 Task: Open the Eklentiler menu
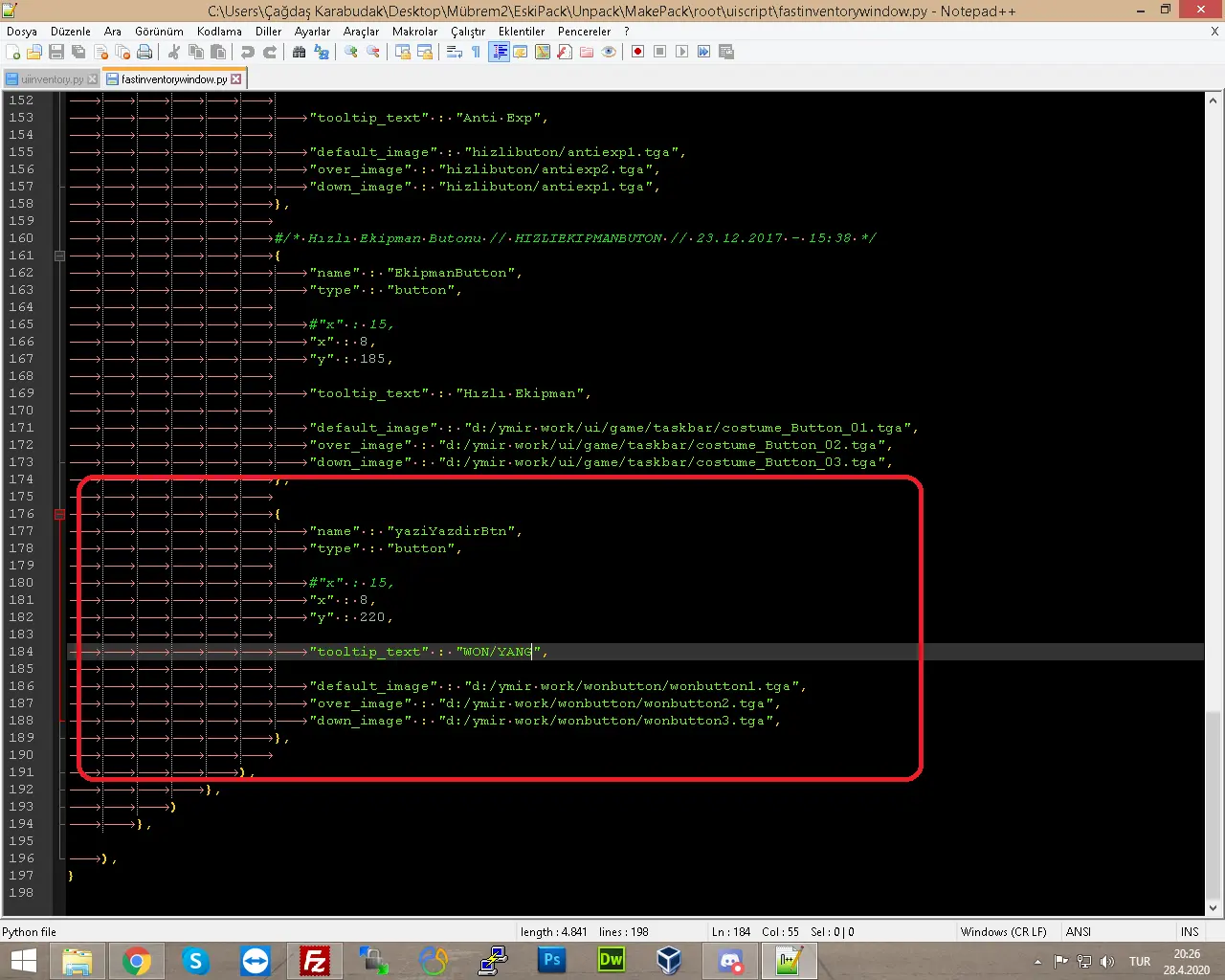click(x=522, y=32)
